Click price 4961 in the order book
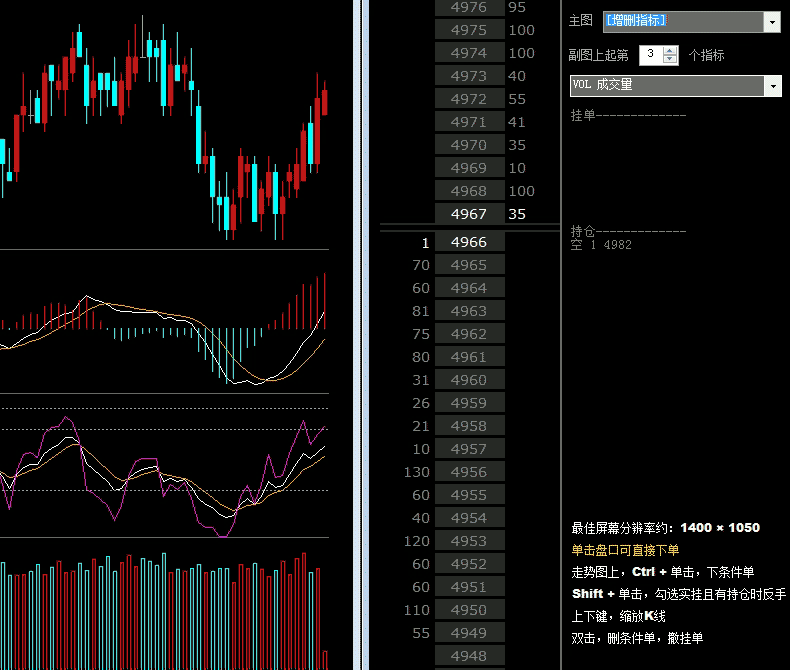The width and height of the screenshot is (790, 670). [x=470, y=357]
